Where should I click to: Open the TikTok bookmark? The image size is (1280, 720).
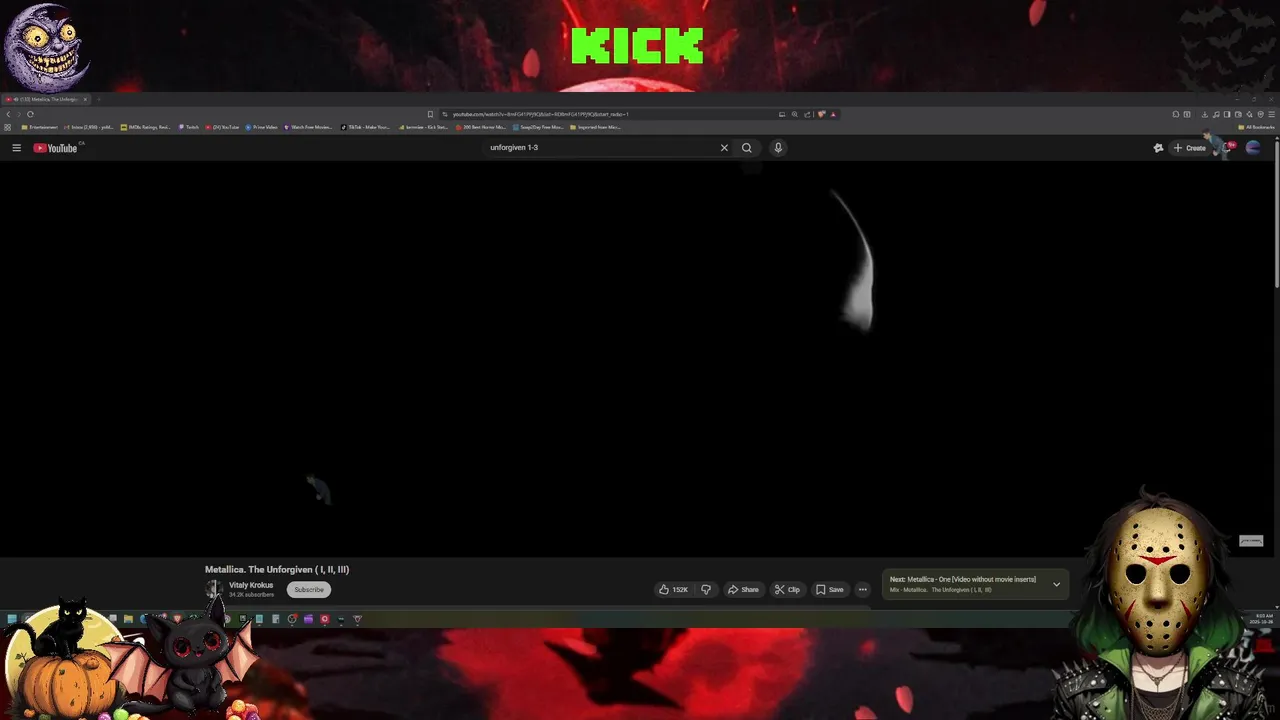tap(366, 127)
